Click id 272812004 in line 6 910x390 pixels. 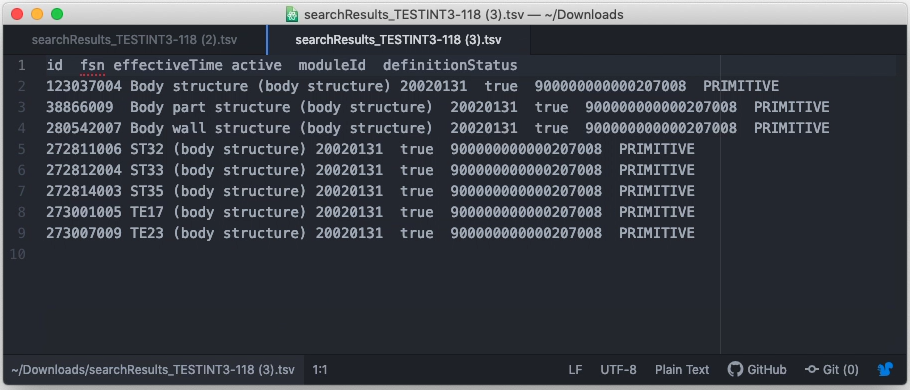[x=84, y=170]
